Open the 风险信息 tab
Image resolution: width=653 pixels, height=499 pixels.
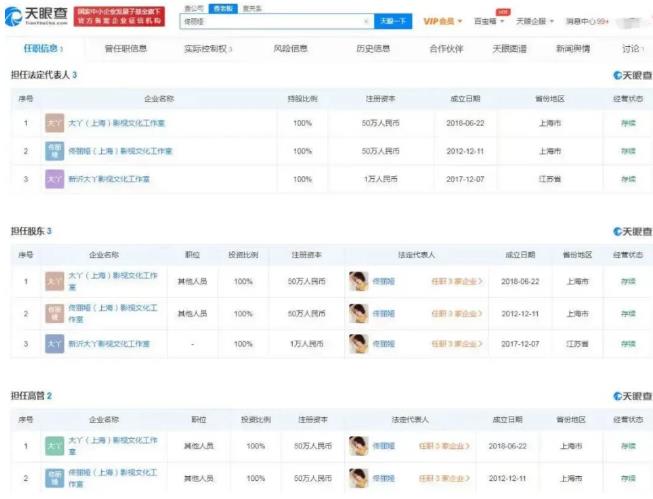click(x=290, y=49)
